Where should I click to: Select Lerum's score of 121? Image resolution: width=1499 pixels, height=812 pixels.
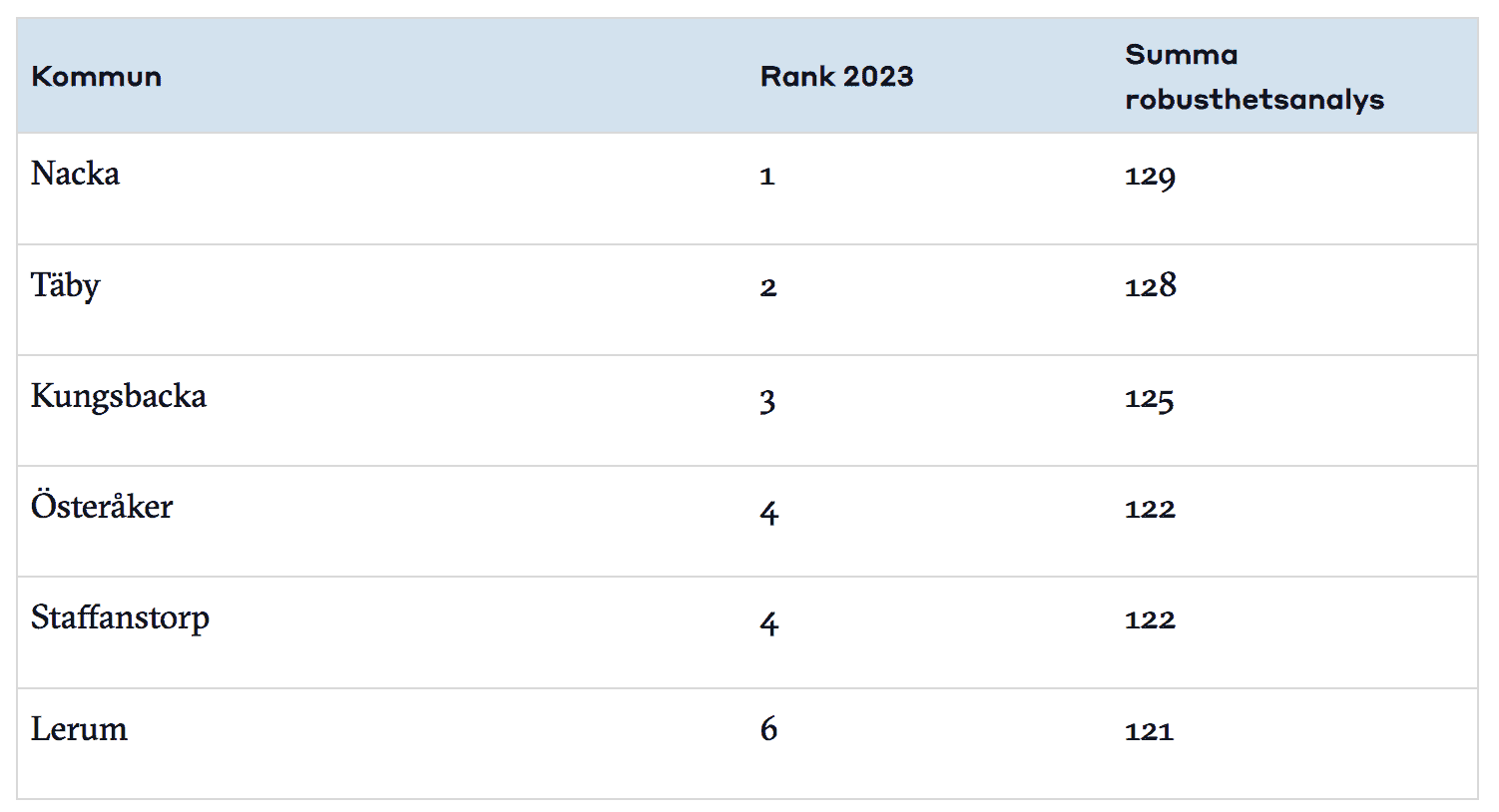pos(1149,731)
